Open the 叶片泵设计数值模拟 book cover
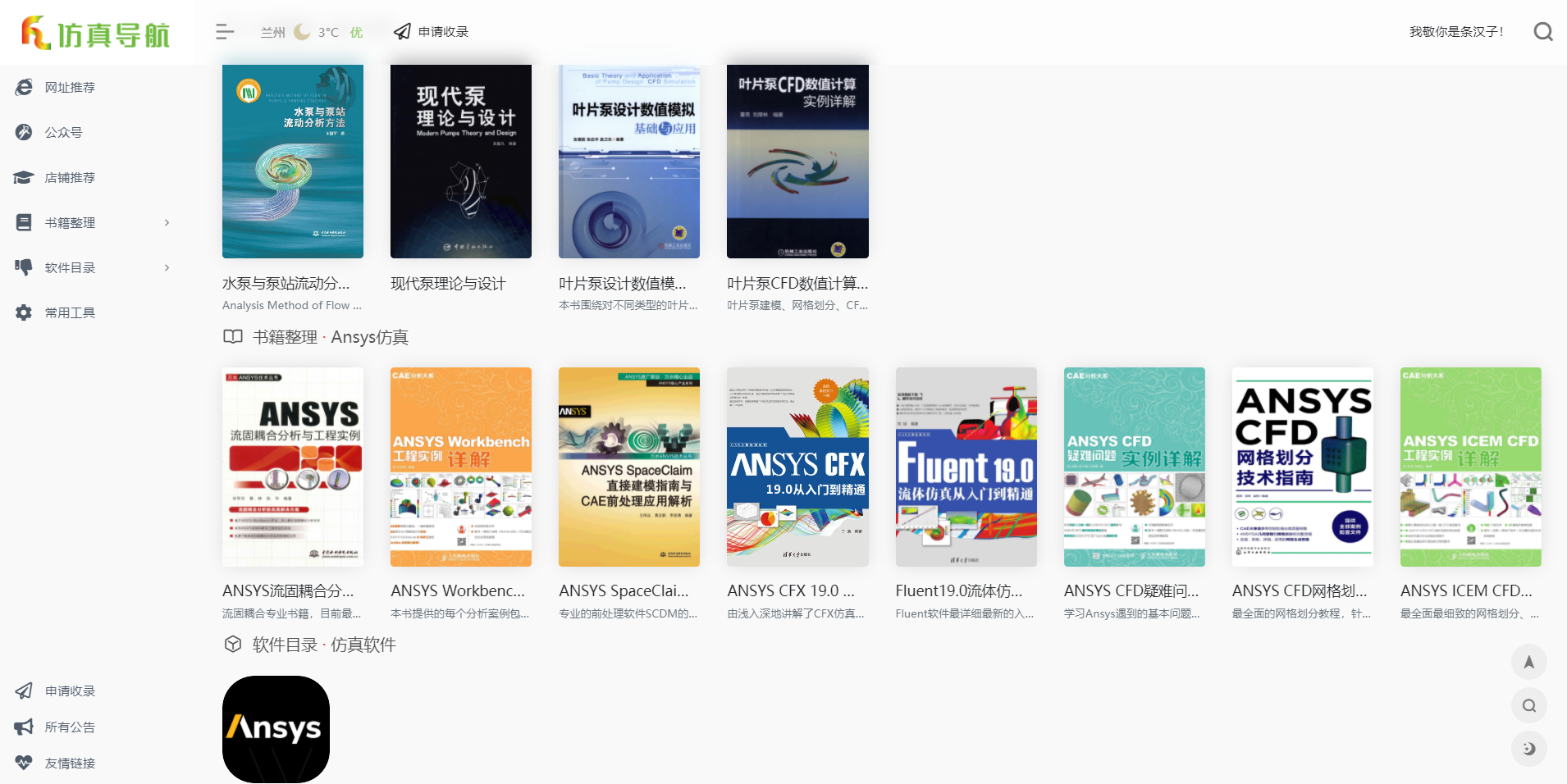Image resolution: width=1567 pixels, height=784 pixels. pos(629,162)
